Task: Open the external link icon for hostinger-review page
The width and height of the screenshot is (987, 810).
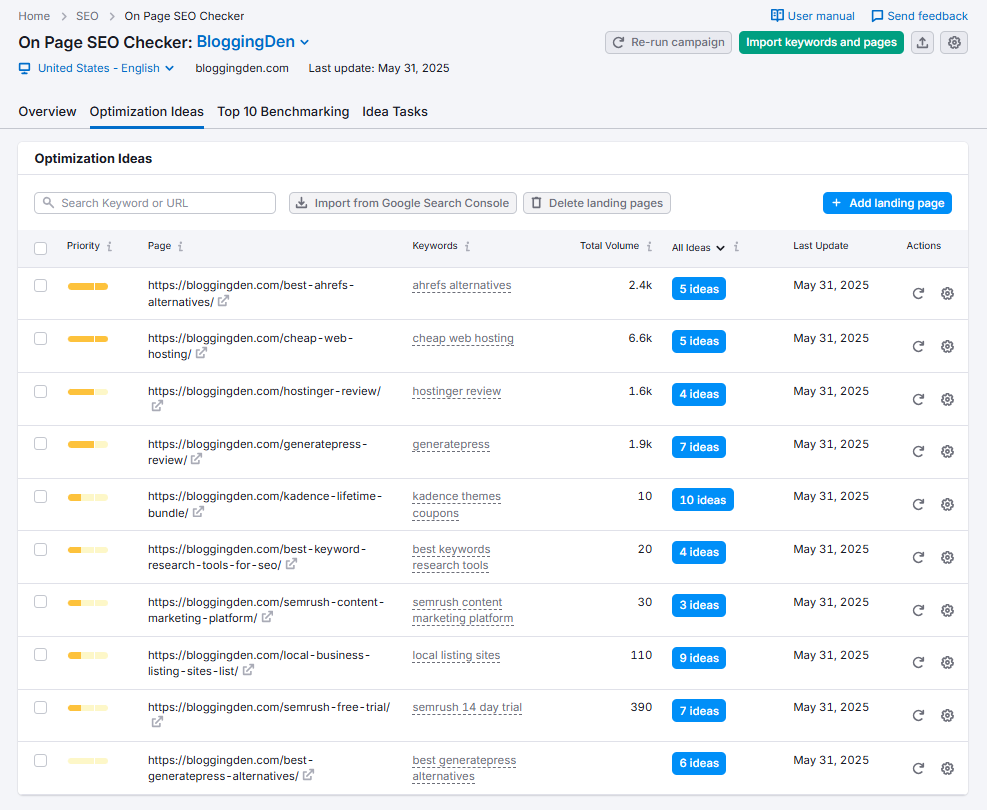Action: click(x=157, y=405)
